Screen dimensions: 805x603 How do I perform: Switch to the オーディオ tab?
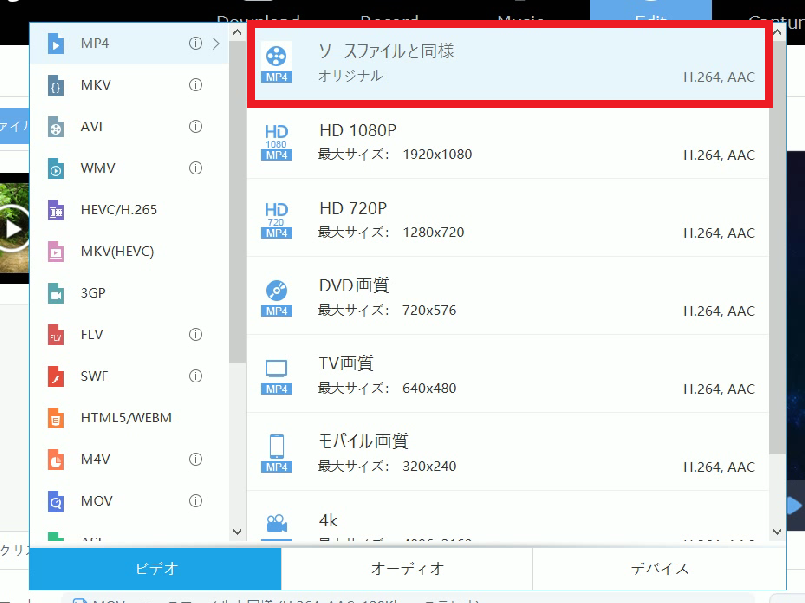pyautogui.click(x=407, y=569)
